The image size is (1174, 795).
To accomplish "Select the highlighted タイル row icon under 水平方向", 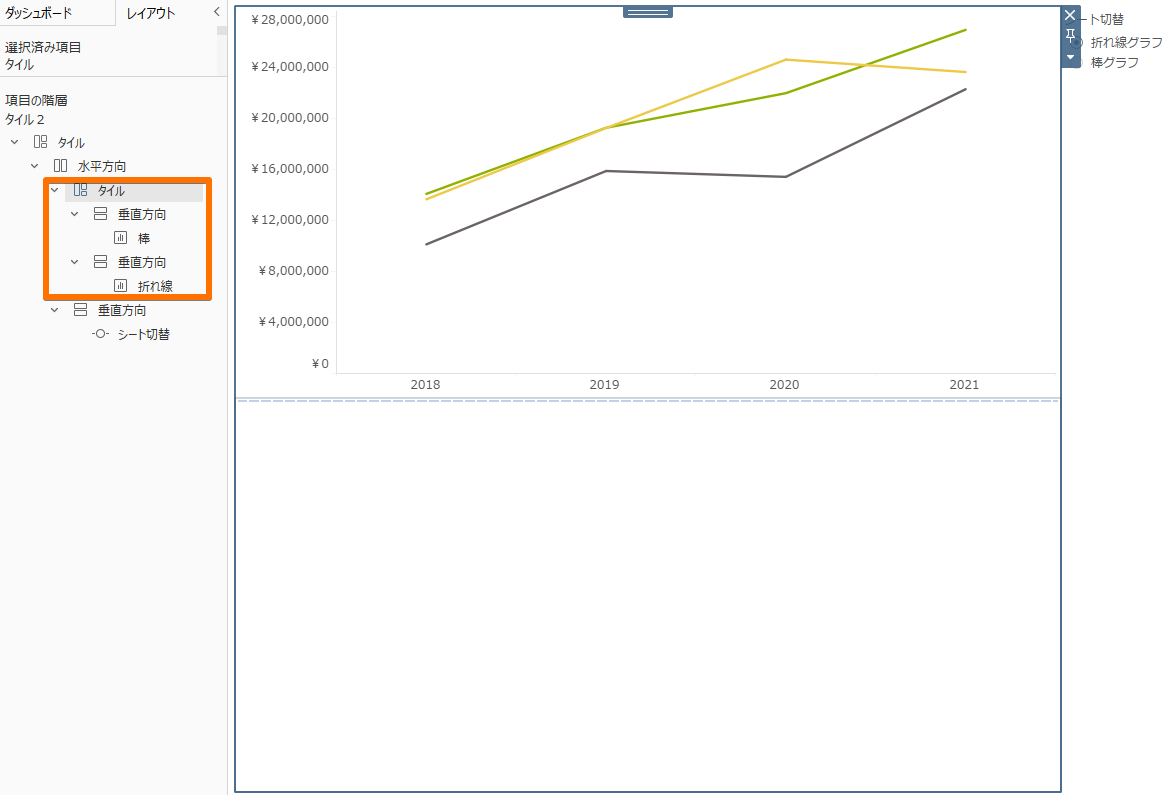I will pyautogui.click(x=80, y=190).
